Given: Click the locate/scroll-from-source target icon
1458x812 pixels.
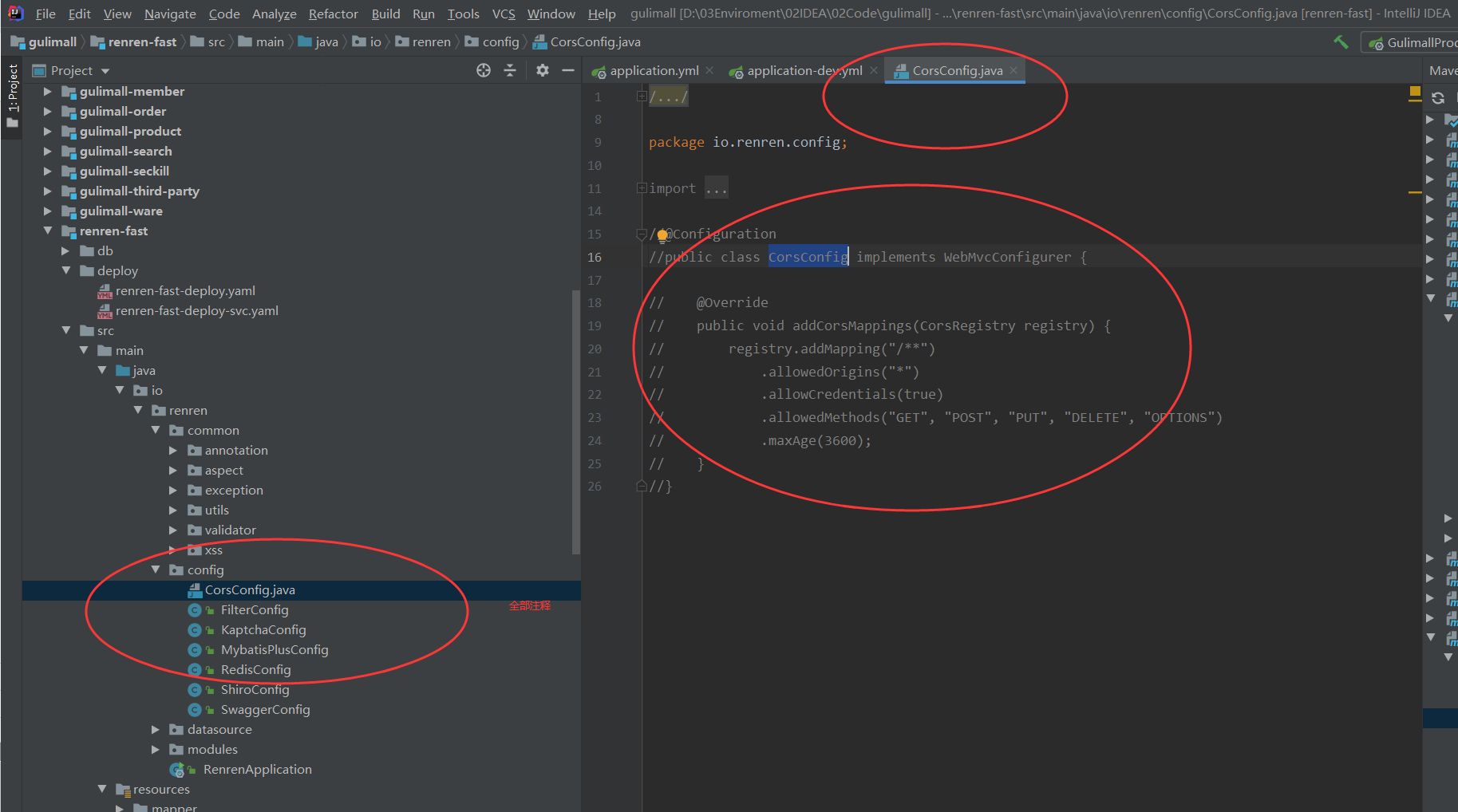Looking at the screenshot, I should point(484,70).
